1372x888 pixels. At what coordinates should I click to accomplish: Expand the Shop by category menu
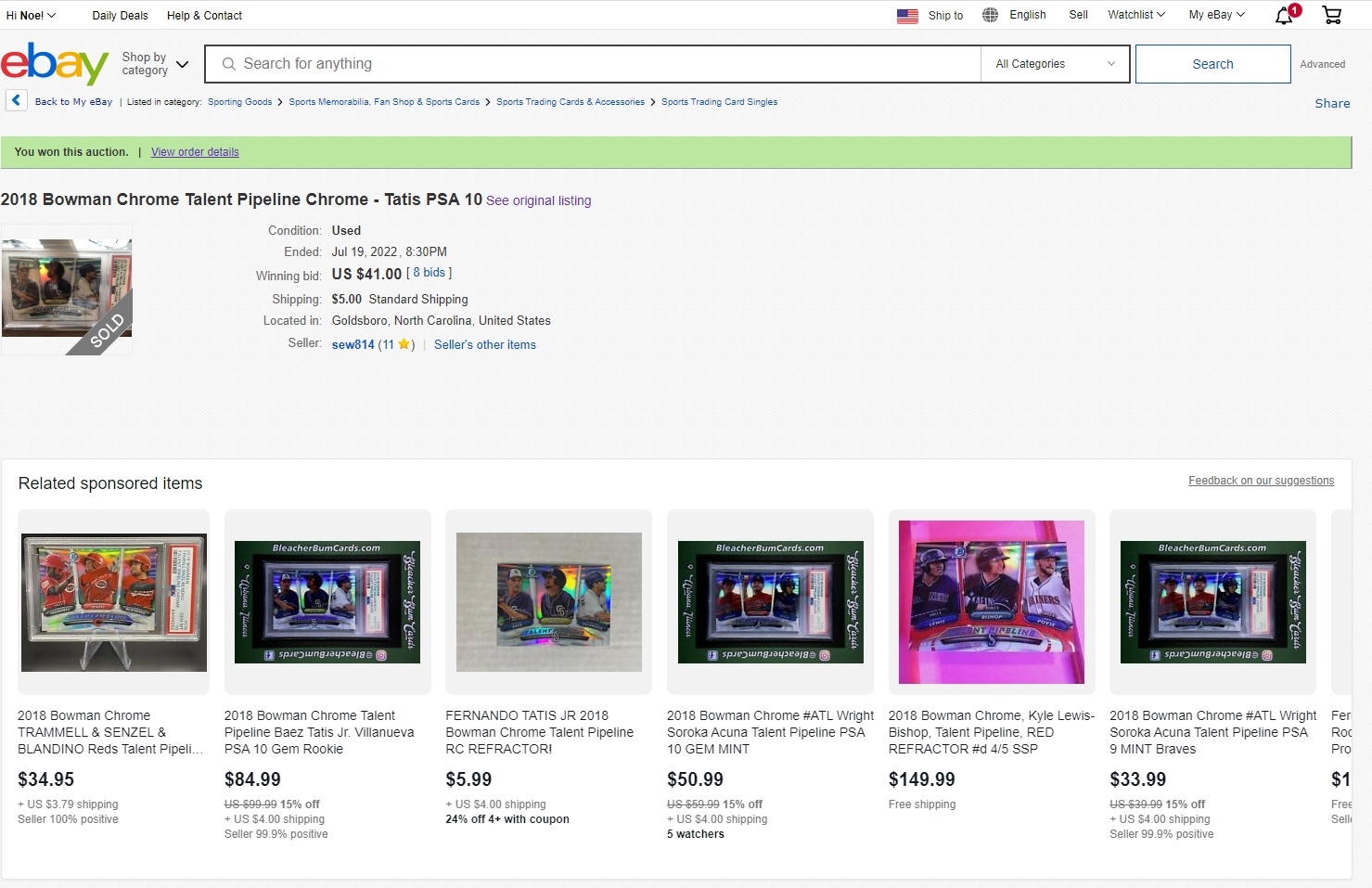[x=155, y=64]
